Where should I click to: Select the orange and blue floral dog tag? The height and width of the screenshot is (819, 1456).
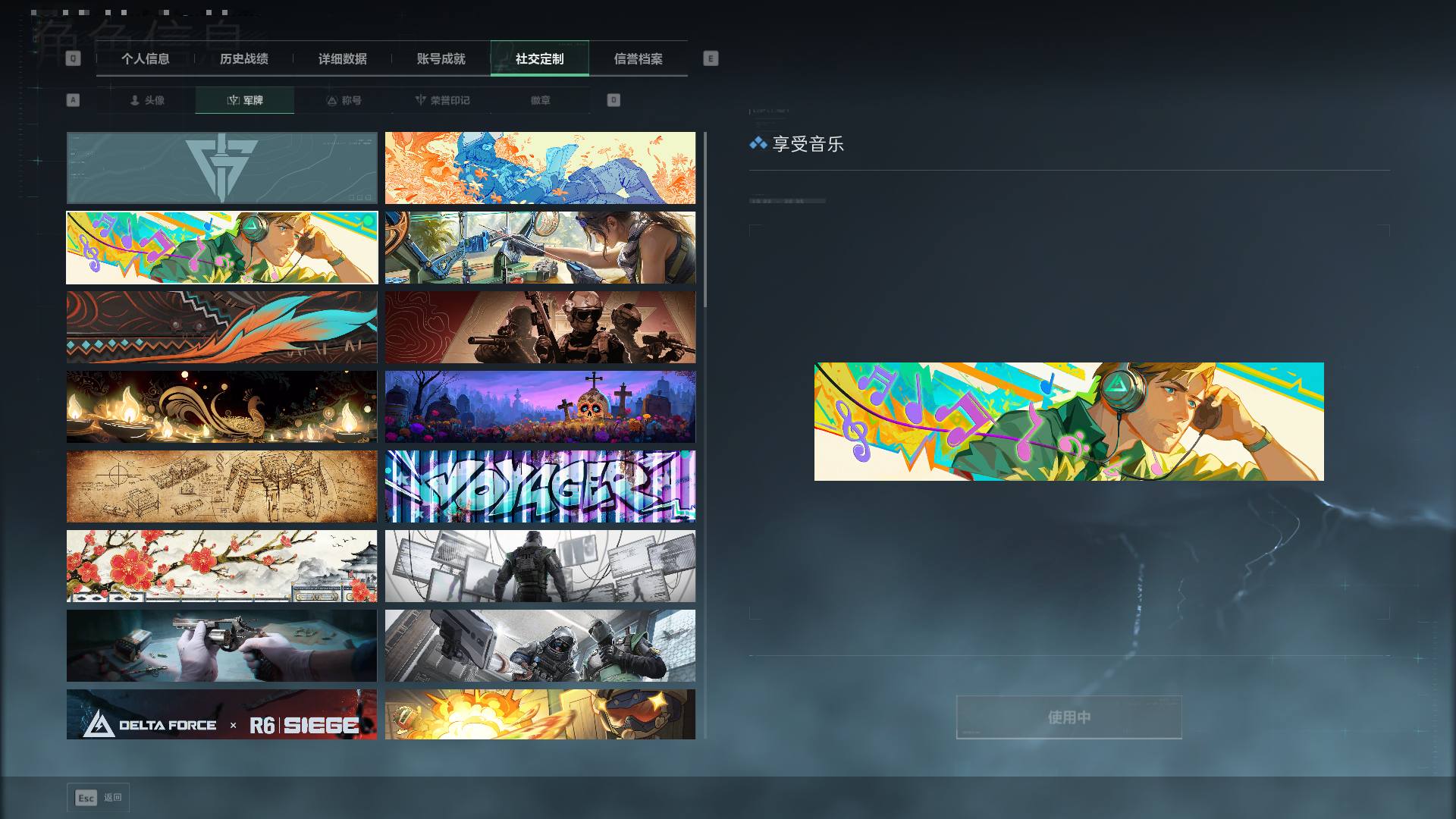point(540,168)
